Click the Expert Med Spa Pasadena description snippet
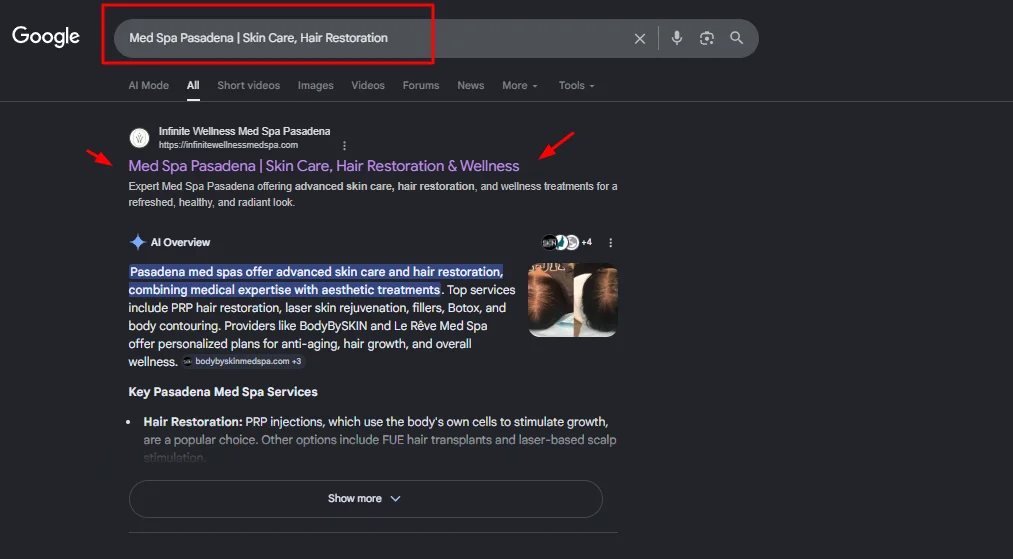 (373, 194)
